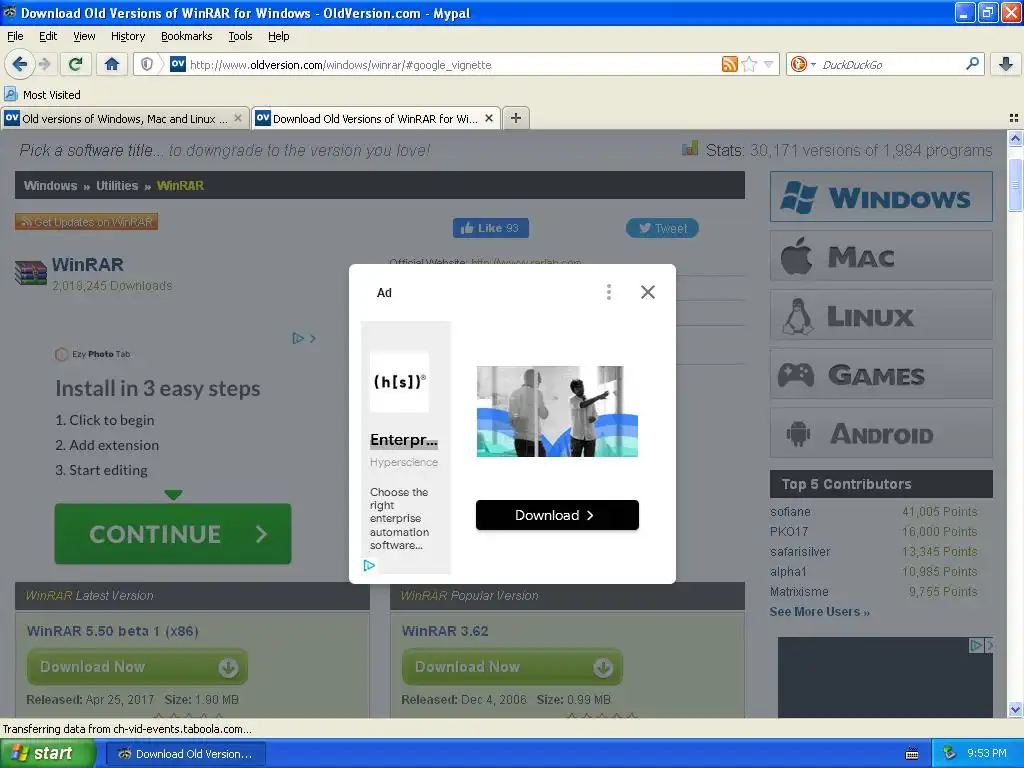This screenshot has height=768, width=1024.
Task: Select the Android platform banner
Action: [881, 434]
